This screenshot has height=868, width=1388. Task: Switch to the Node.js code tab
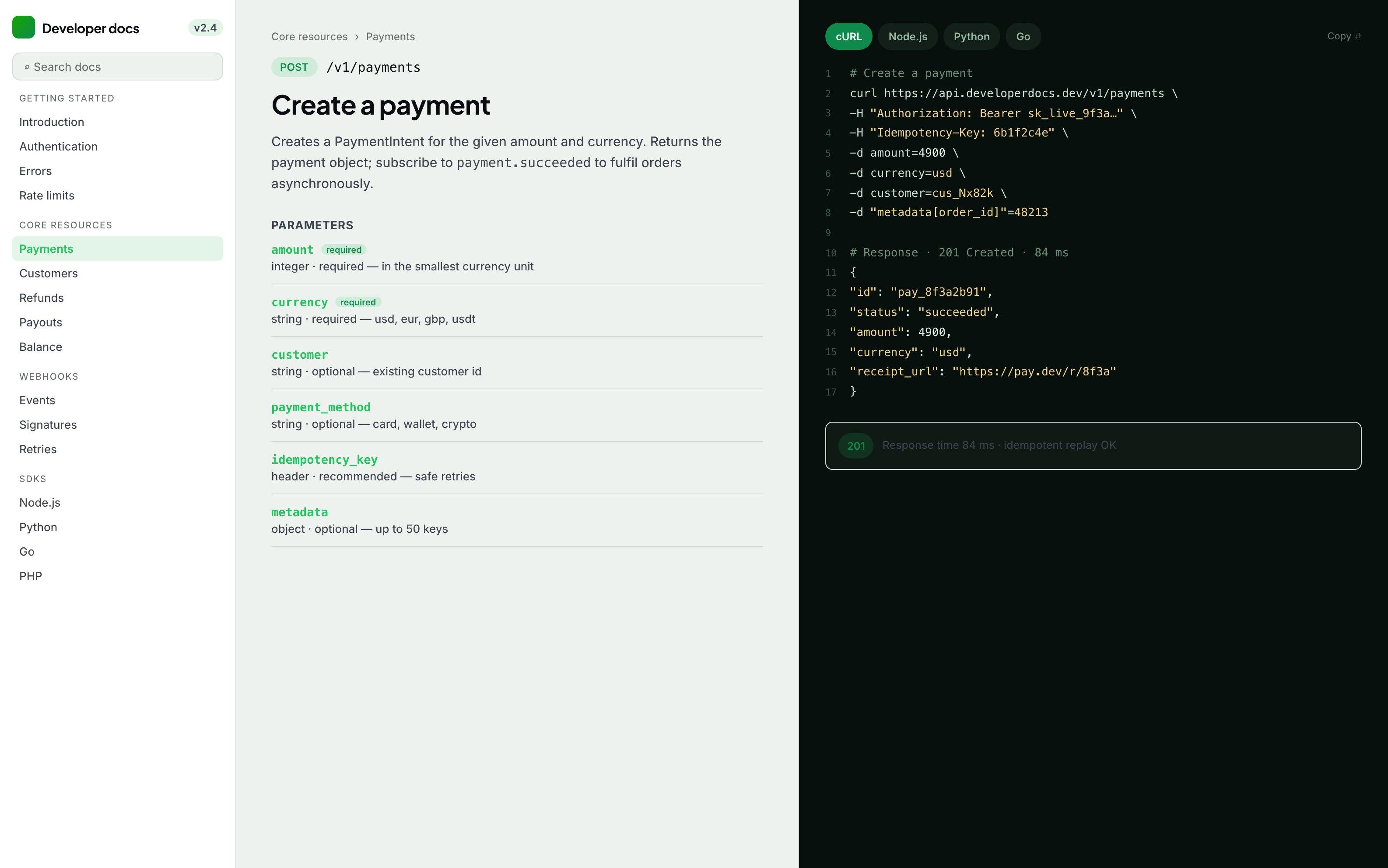tap(908, 36)
